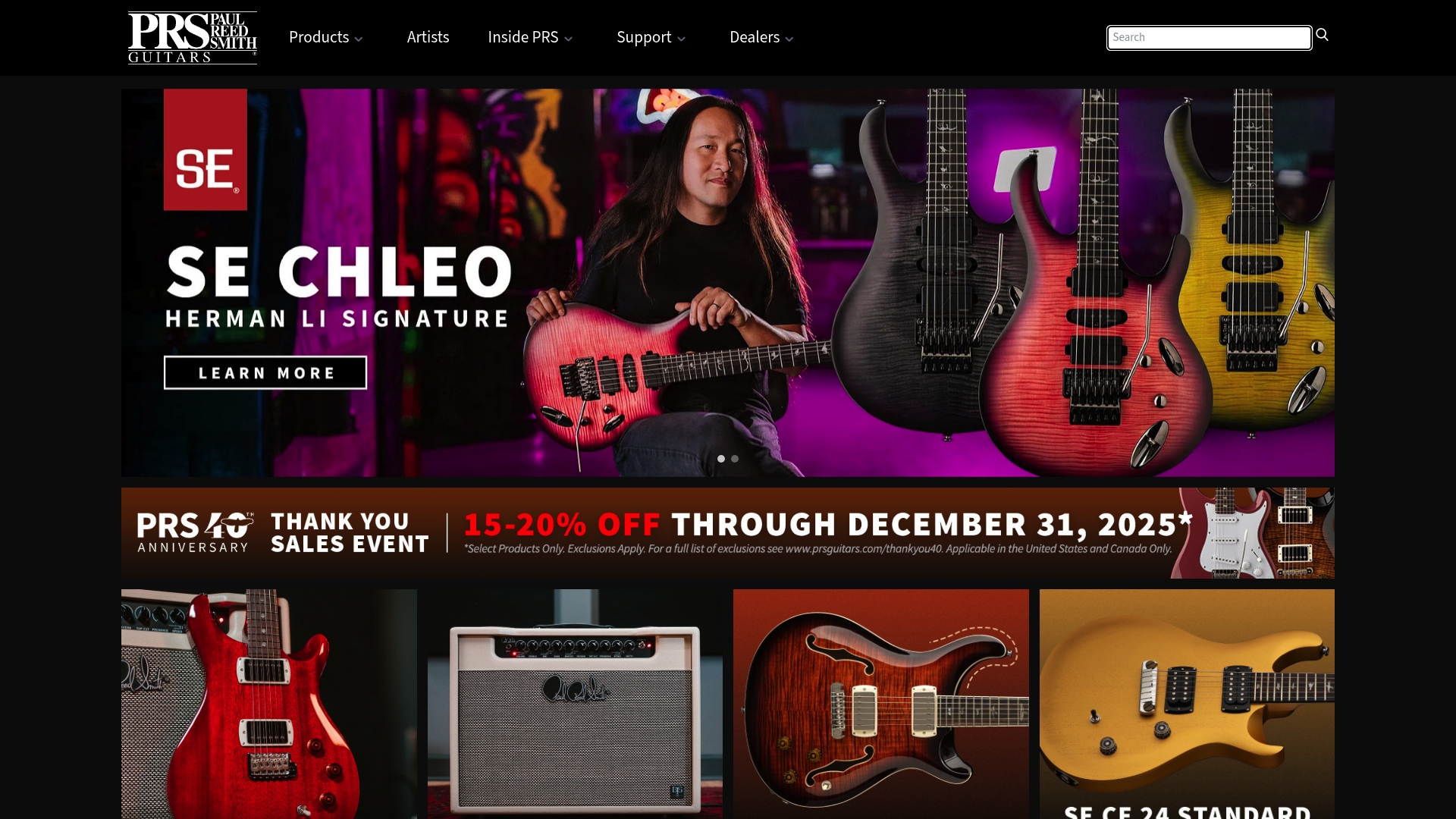The image size is (1456, 819).
Task: Expand the Inside PRS dropdown chevron
Action: [569, 39]
